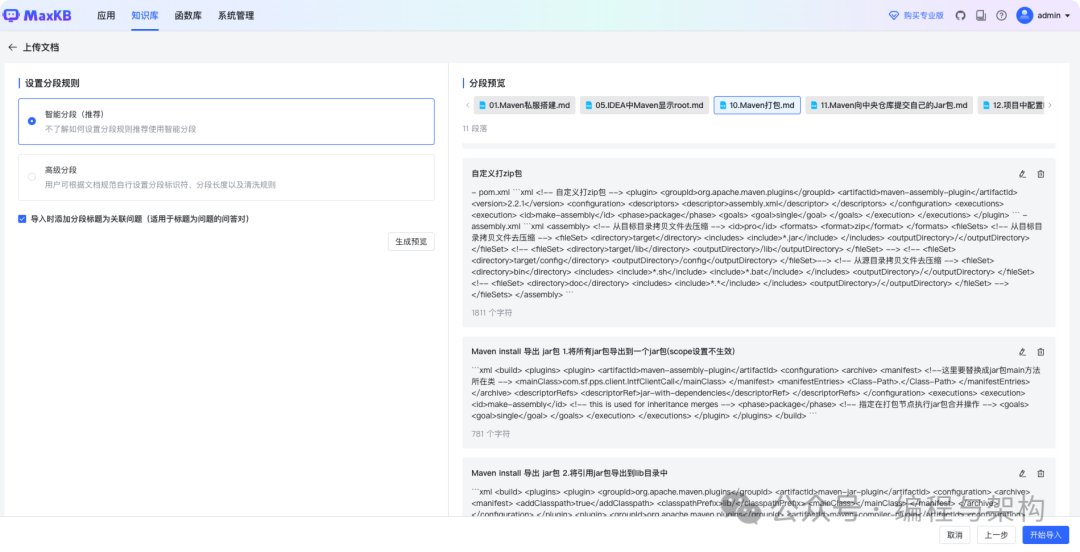This screenshot has width=1080, height=552.
Task: Click the 生成预览 button
Action: (x=411, y=241)
